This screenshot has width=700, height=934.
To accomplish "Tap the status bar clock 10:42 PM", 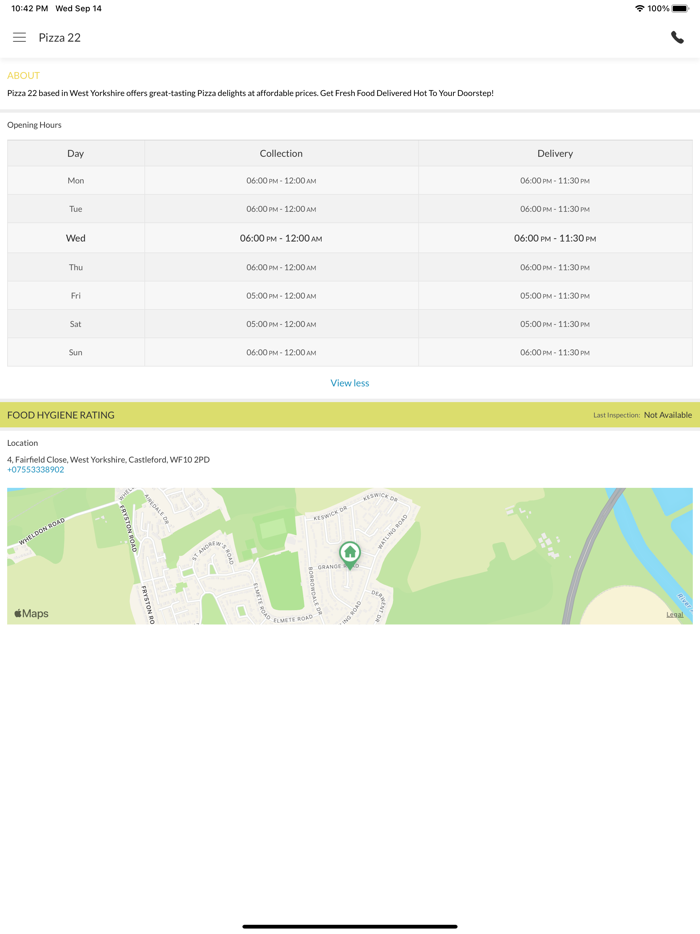I will click(29, 8).
